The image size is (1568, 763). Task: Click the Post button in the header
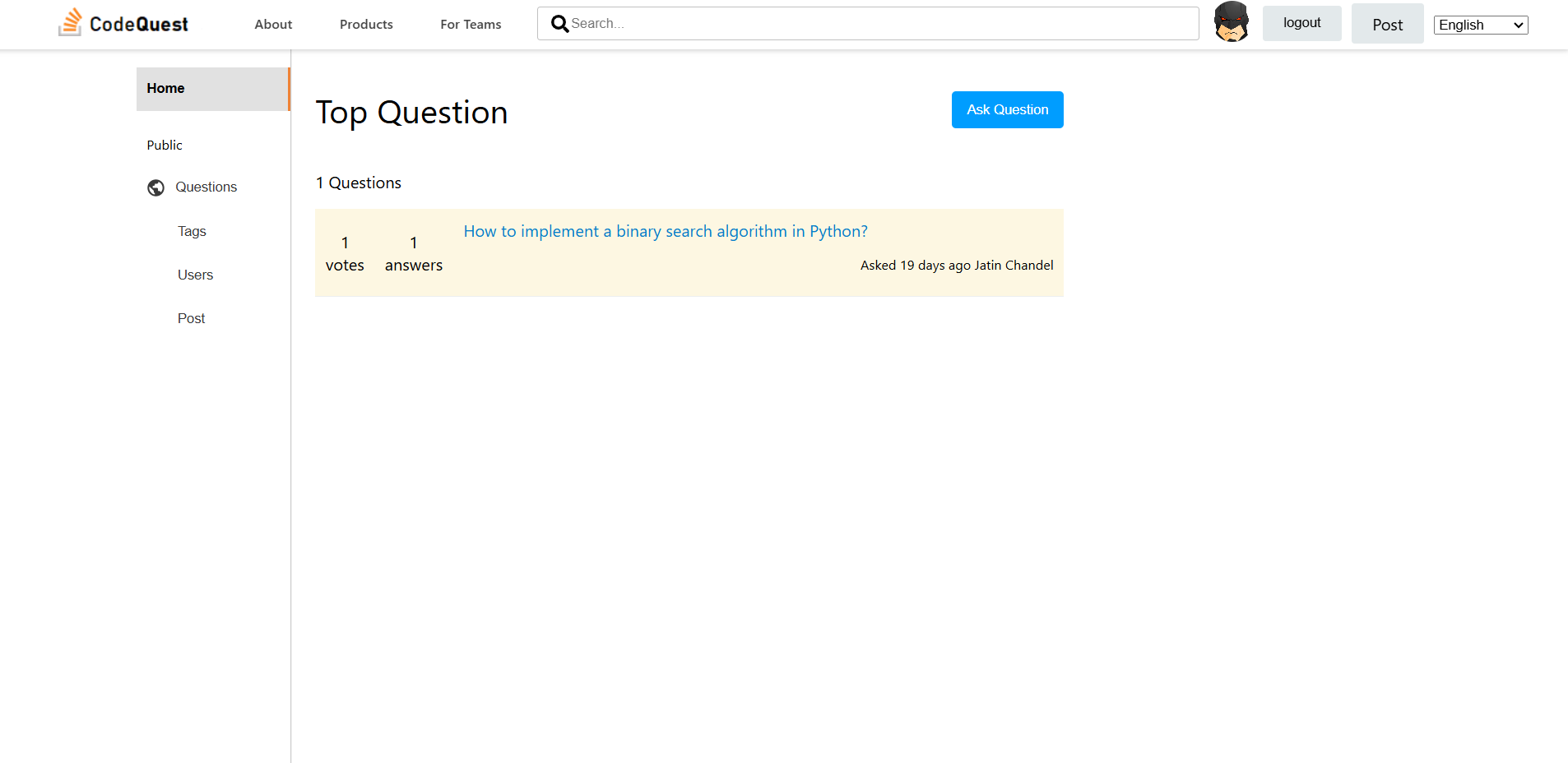point(1387,25)
